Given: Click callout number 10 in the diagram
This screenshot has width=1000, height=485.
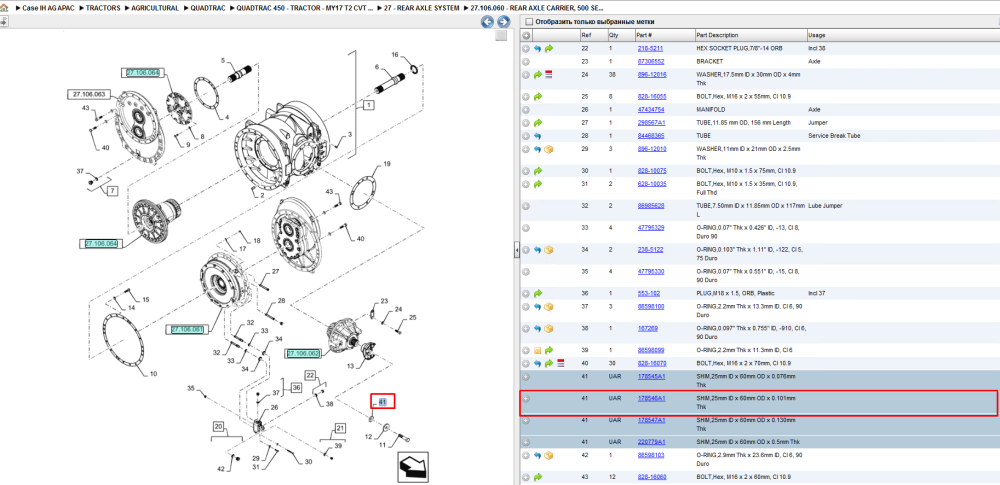Looking at the screenshot, I should pyautogui.click(x=153, y=373).
